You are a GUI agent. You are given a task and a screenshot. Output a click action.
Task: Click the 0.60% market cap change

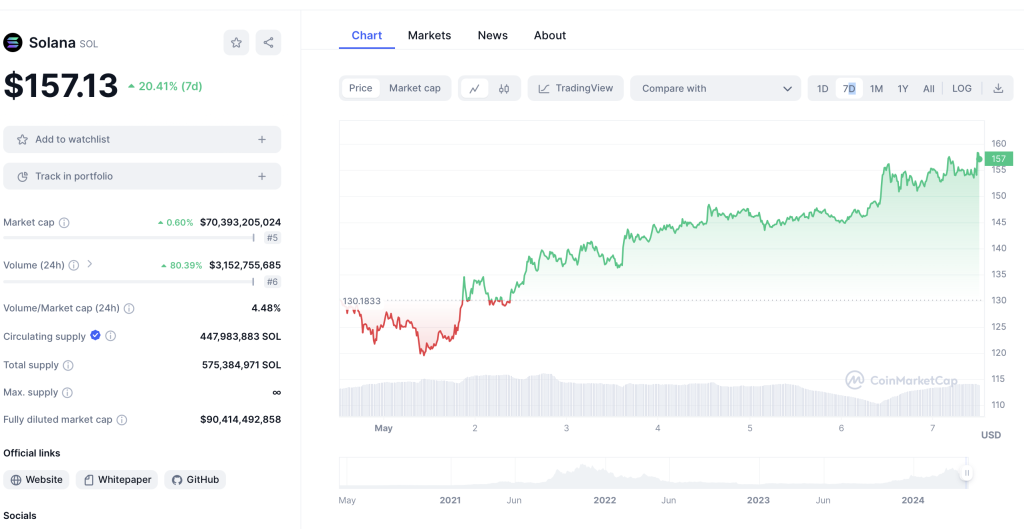pyautogui.click(x=176, y=222)
